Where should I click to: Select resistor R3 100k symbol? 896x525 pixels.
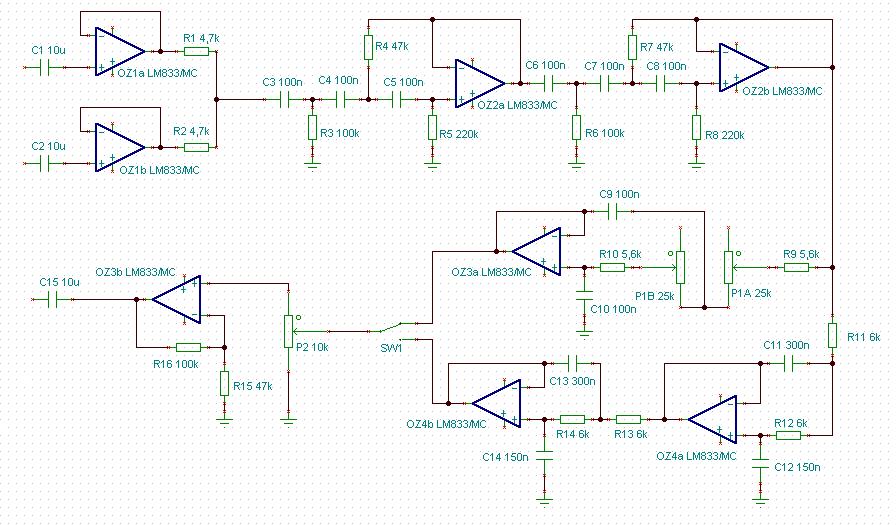[312, 127]
